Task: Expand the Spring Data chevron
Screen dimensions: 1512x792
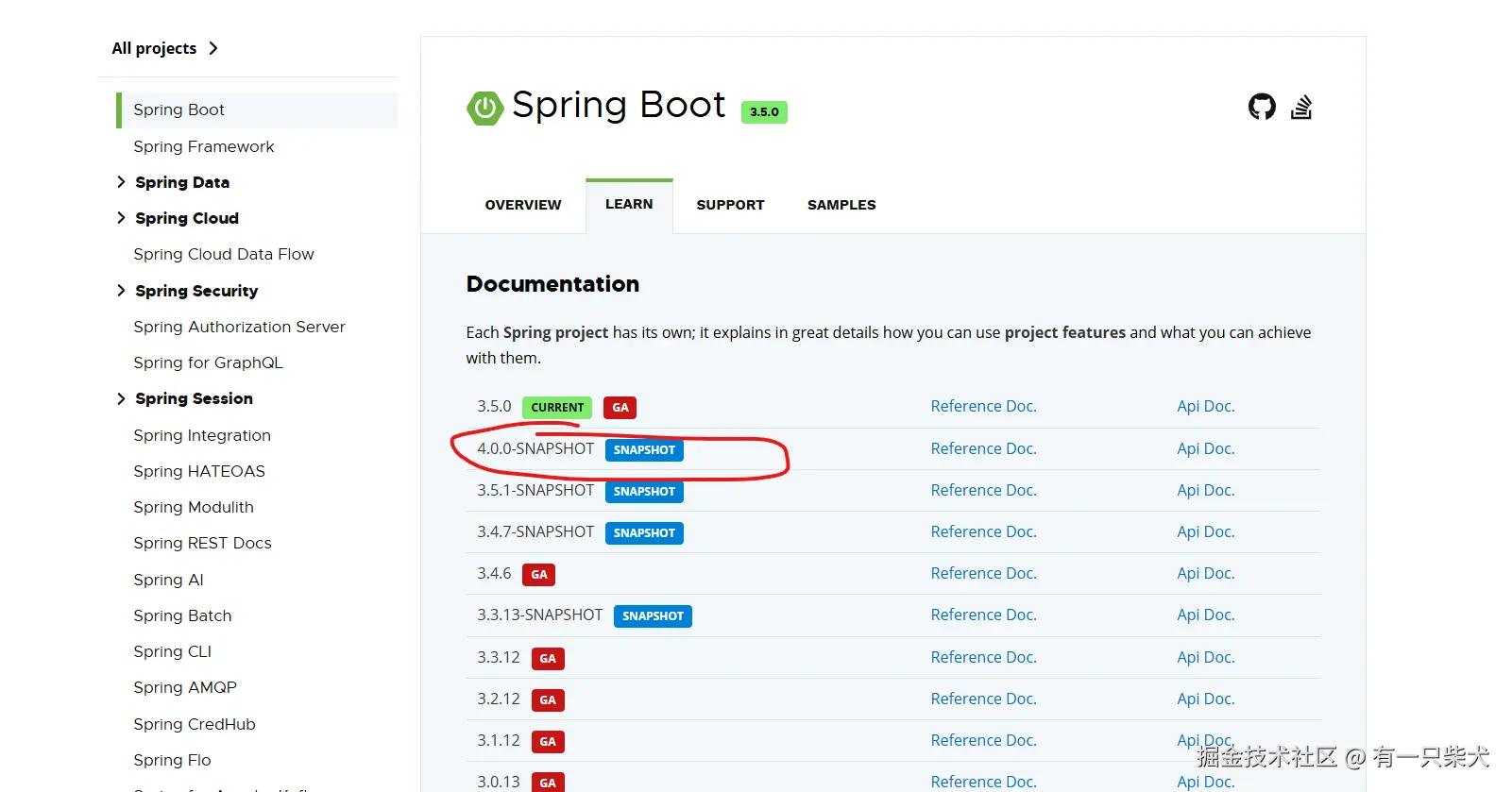Action: (121, 182)
